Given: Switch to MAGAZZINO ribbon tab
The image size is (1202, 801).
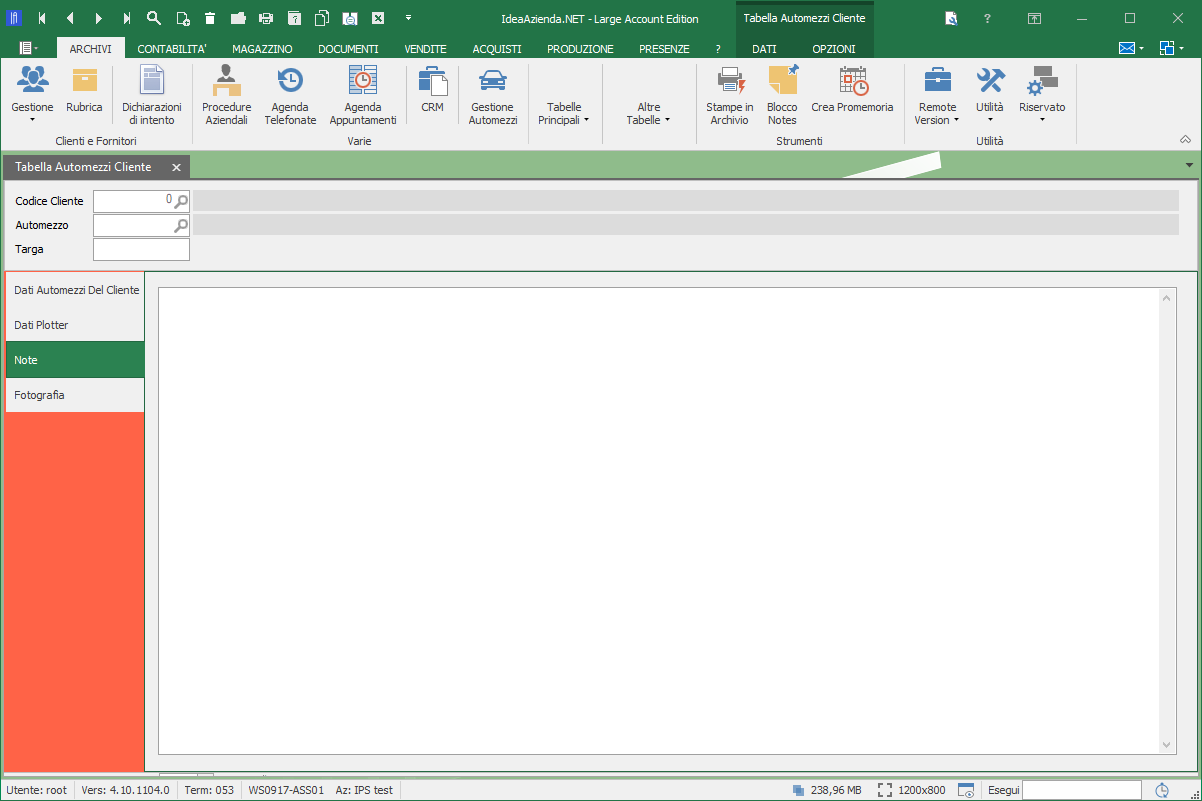Looking at the screenshot, I should [x=262, y=48].
